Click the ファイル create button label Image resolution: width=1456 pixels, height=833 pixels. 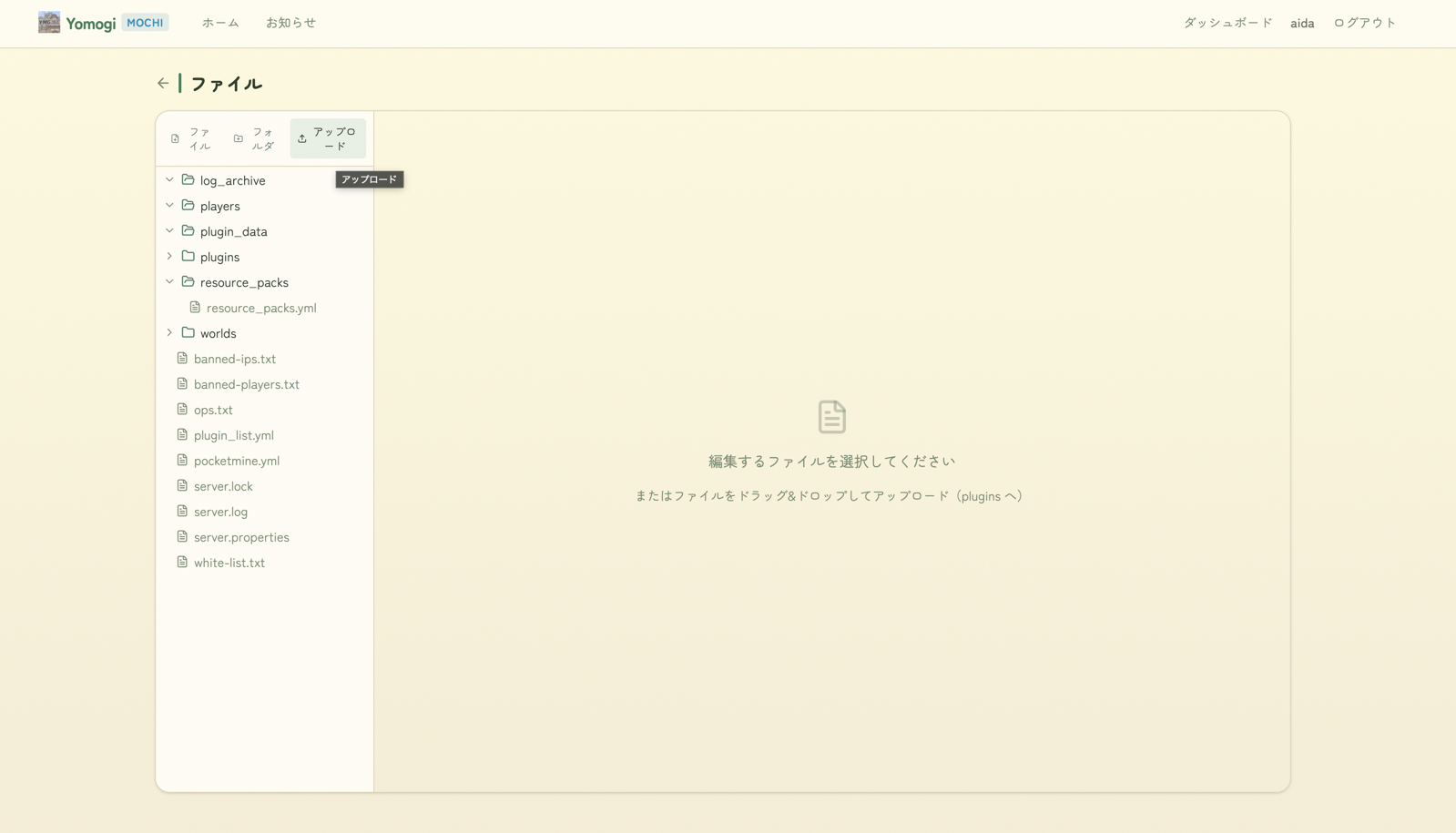199,138
